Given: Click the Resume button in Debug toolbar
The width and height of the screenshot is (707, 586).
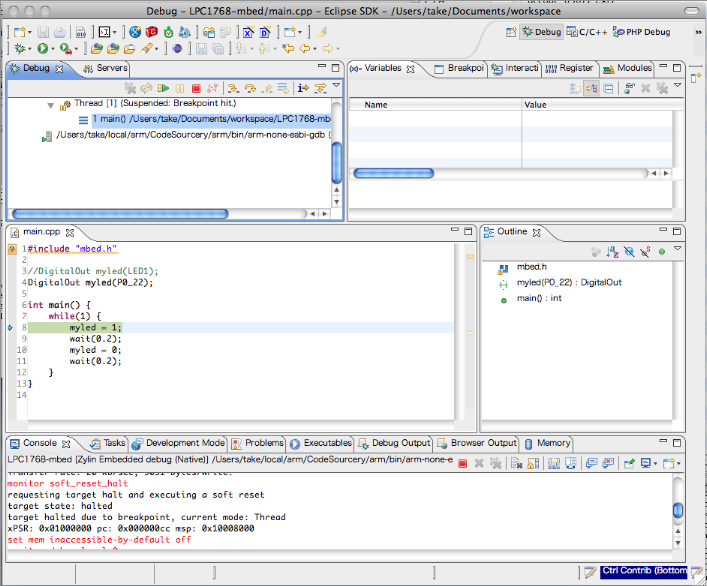Looking at the screenshot, I should (x=163, y=89).
